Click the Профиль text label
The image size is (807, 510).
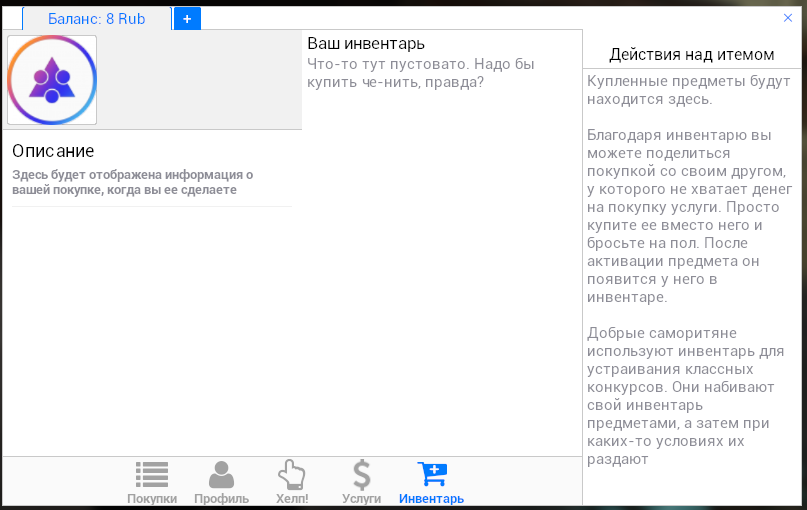221,499
